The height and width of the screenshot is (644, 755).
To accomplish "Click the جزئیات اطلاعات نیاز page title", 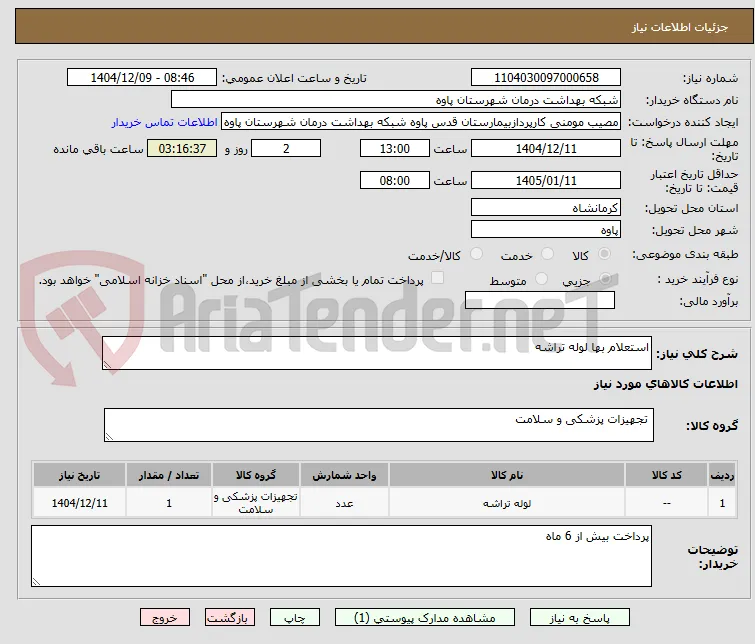I will point(679,27).
